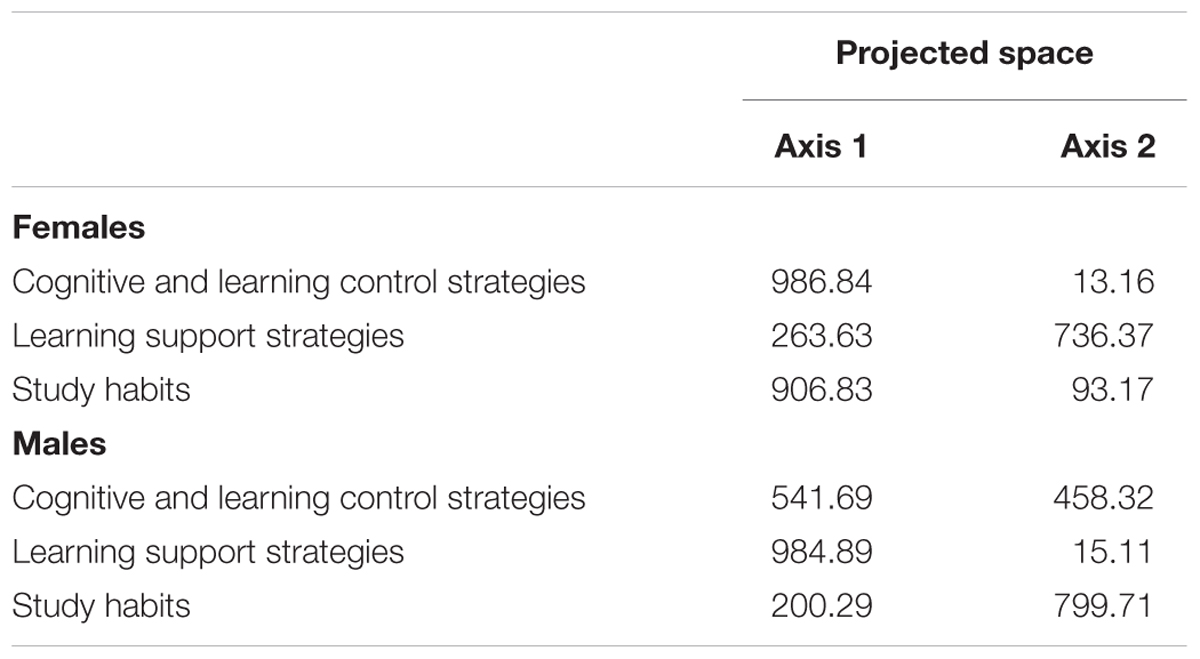Click the value 541.69

[x=821, y=497]
